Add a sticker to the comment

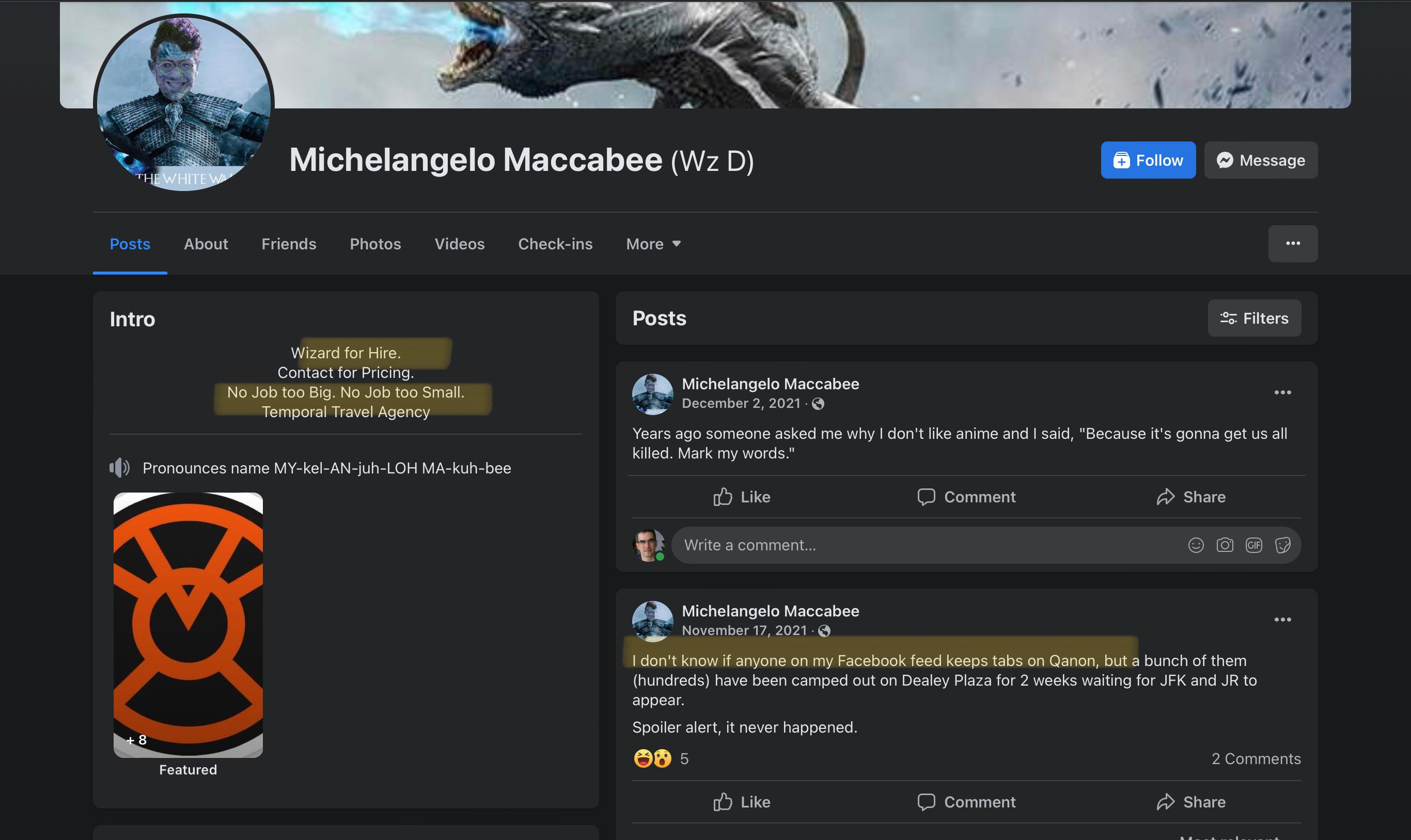pos(1282,545)
